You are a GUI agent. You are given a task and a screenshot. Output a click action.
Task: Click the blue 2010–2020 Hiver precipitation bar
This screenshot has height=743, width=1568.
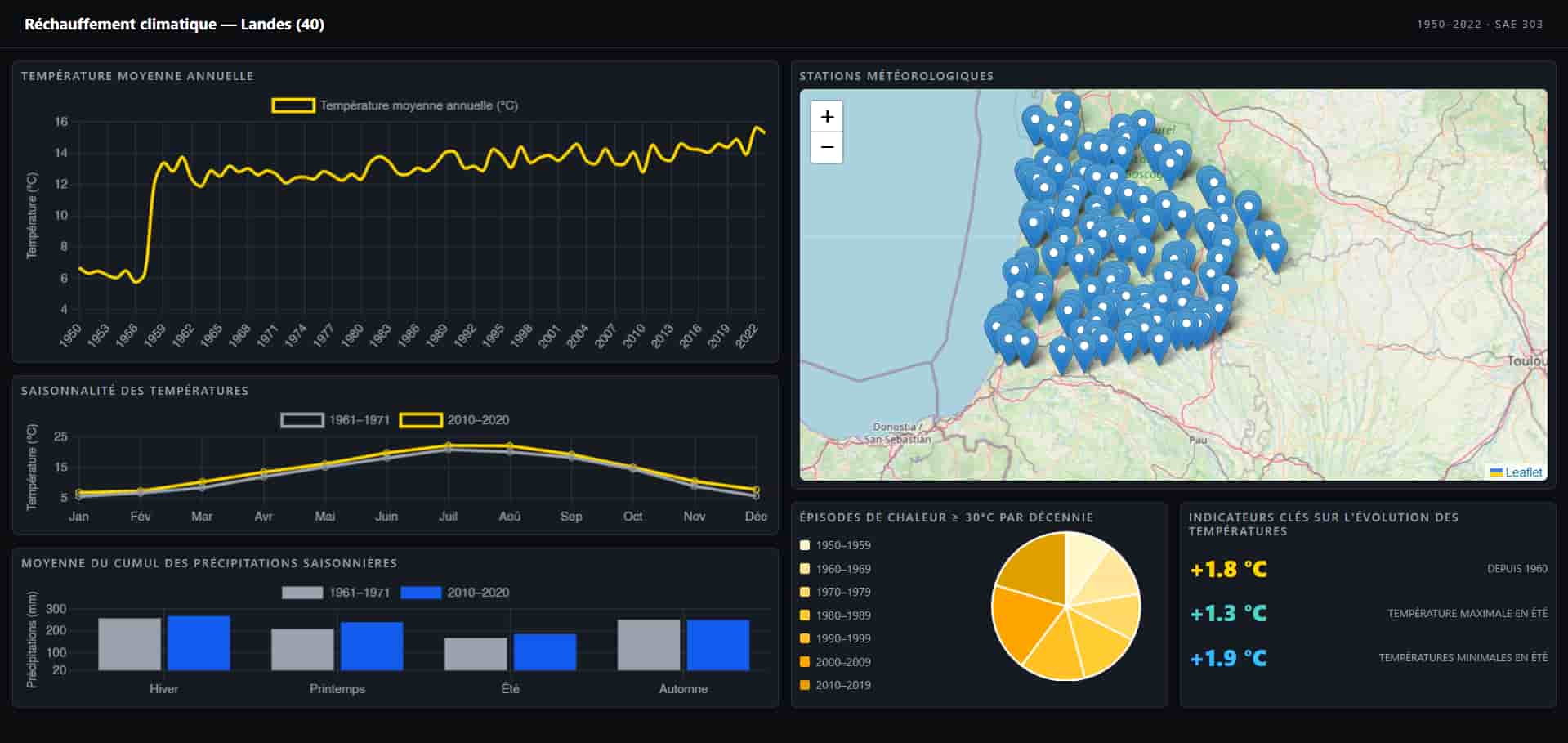click(x=199, y=643)
